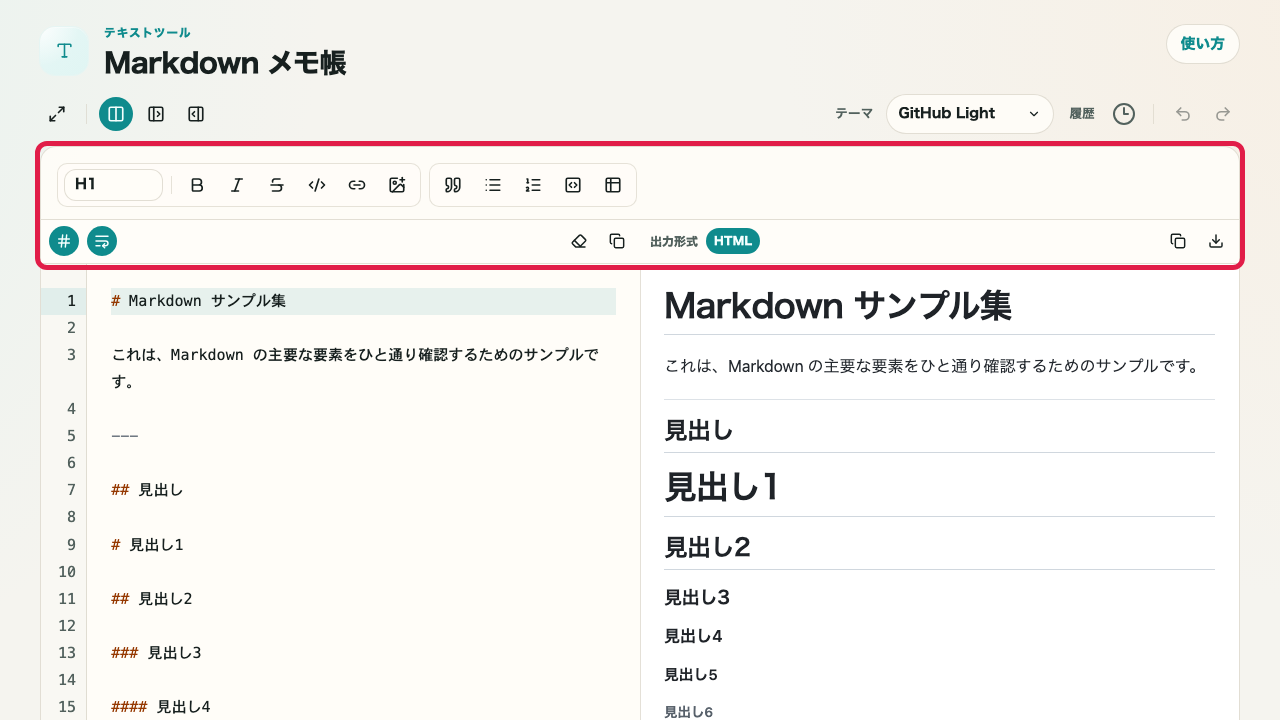The image size is (1280, 720).
Task: Apply strikethrough formatting
Action: pos(277,185)
